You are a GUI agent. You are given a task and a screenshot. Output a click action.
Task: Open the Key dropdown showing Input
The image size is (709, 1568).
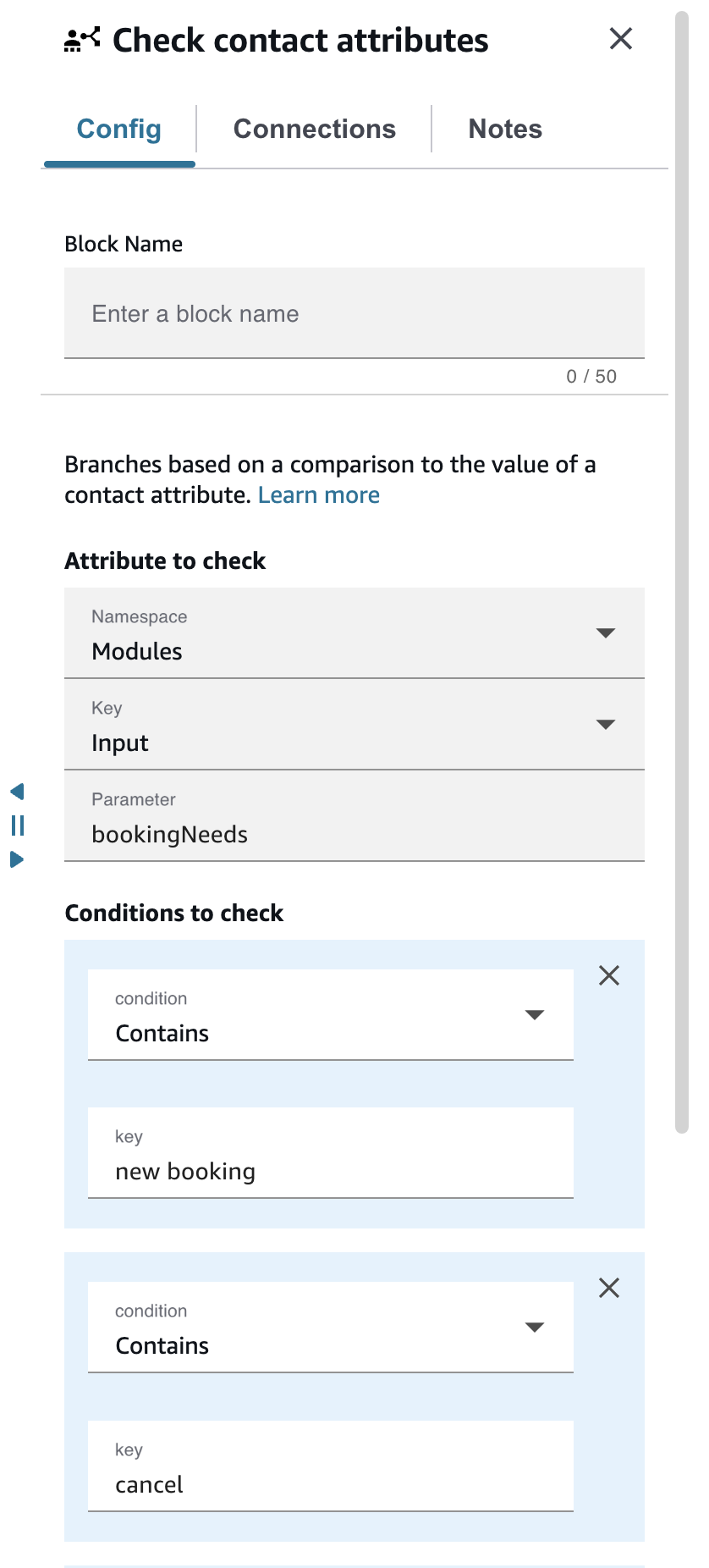click(x=354, y=725)
